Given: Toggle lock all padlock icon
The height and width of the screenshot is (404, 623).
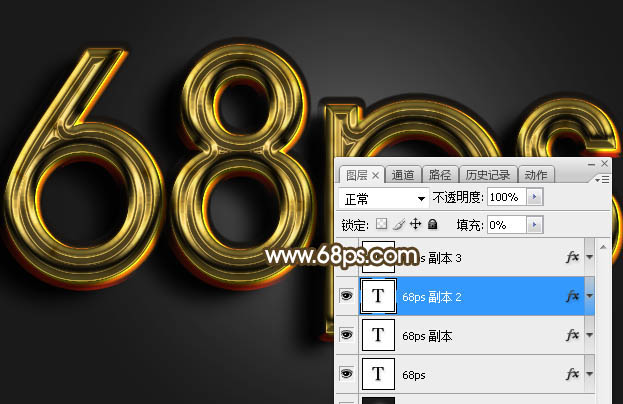Looking at the screenshot, I should pos(433,224).
